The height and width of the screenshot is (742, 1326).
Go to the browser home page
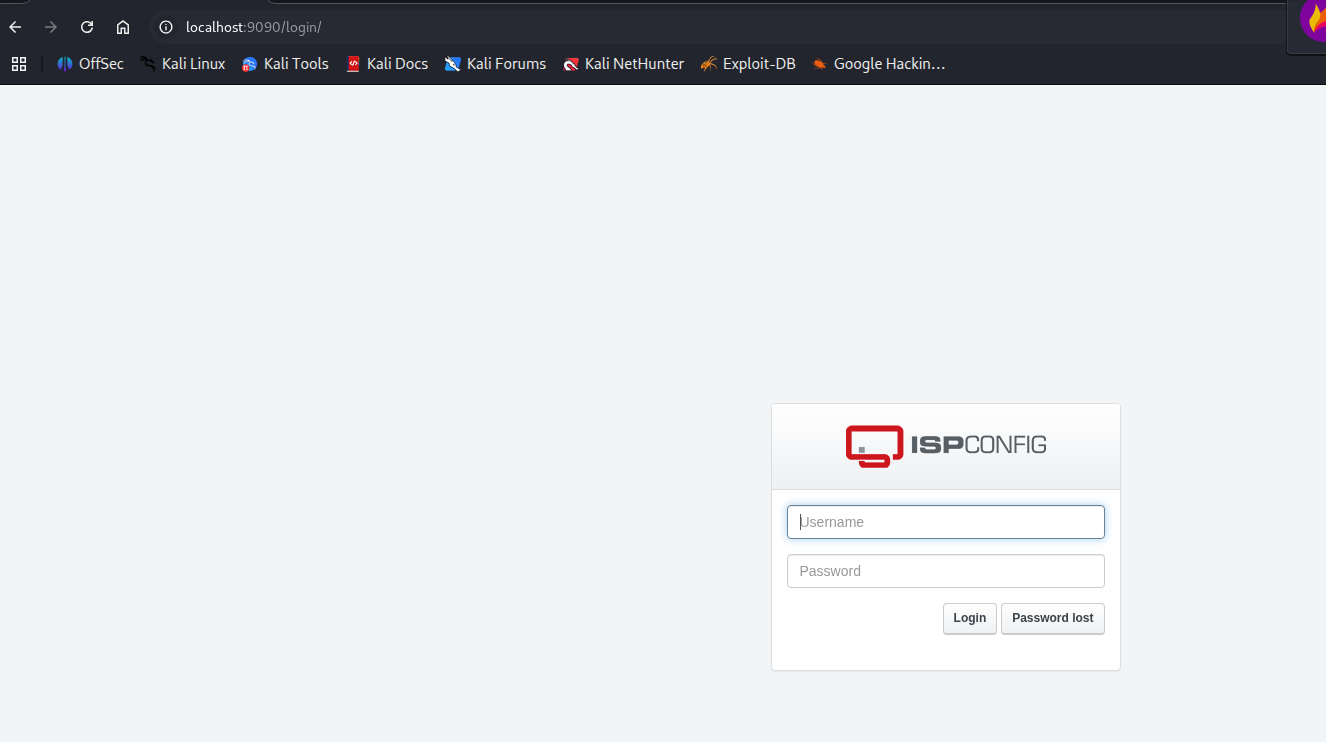coord(123,27)
